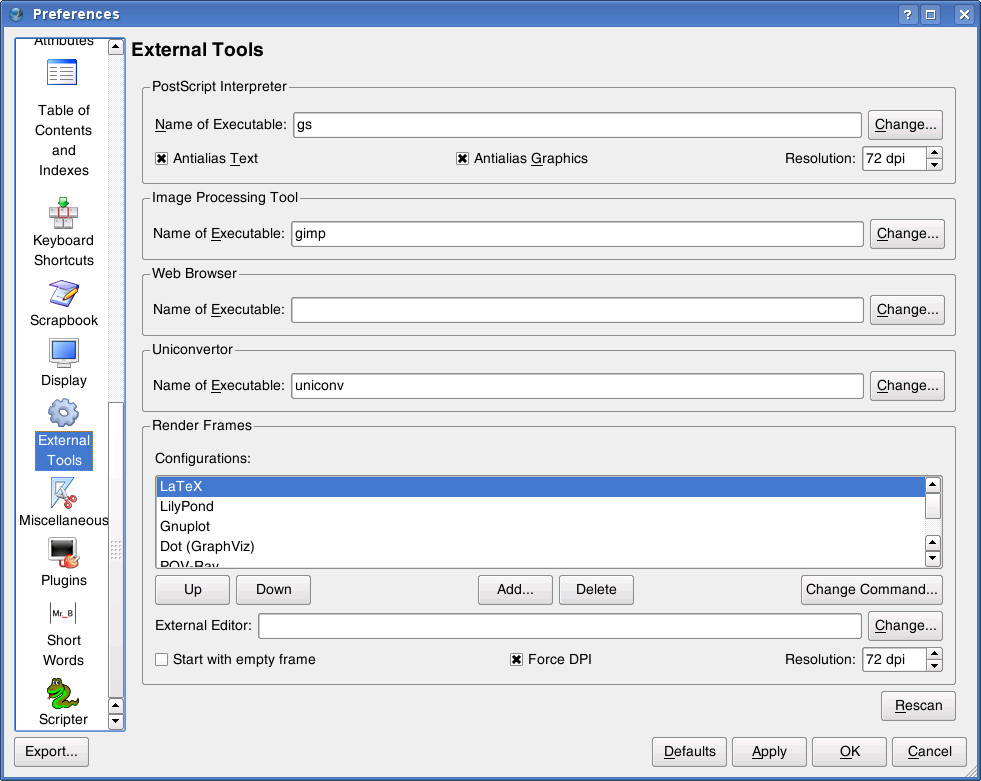Open the Scripter snake icon
Screen dimensions: 981x781
coord(63,693)
